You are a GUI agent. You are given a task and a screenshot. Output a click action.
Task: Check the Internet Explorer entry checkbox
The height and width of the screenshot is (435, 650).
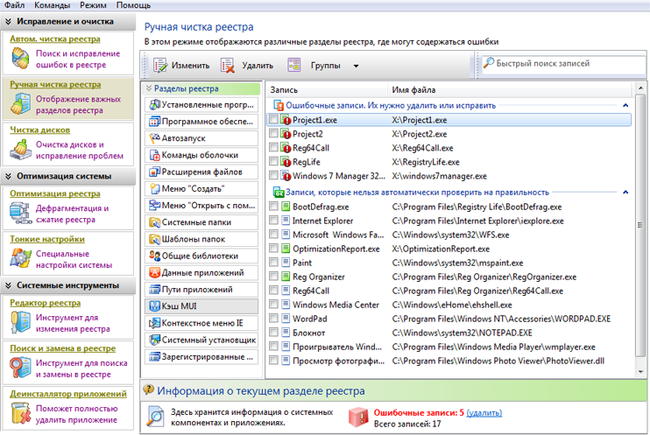point(273,220)
